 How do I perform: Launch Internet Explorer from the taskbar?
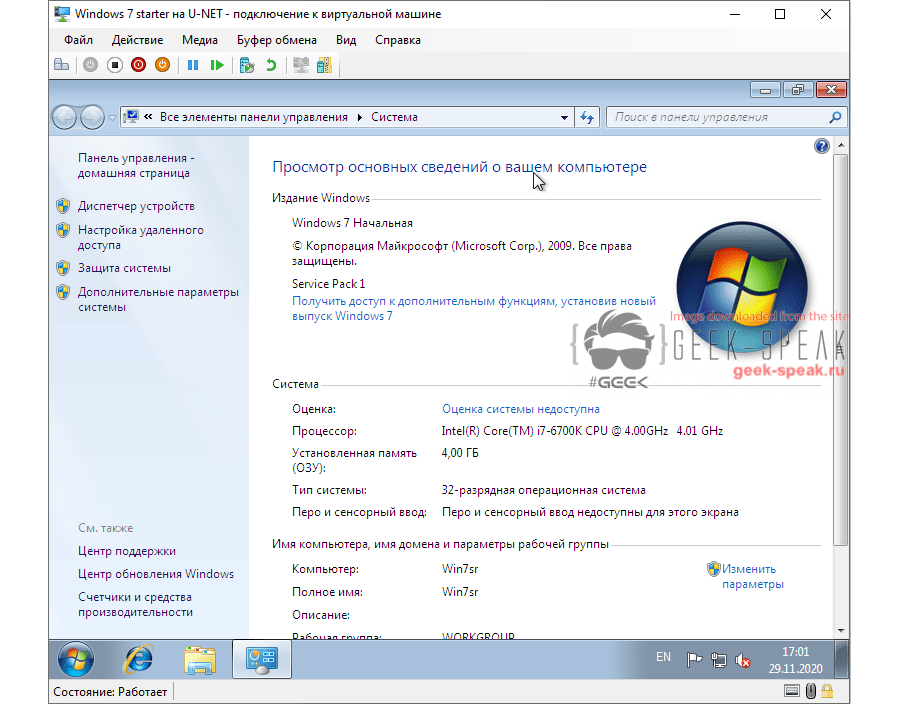coord(139,660)
